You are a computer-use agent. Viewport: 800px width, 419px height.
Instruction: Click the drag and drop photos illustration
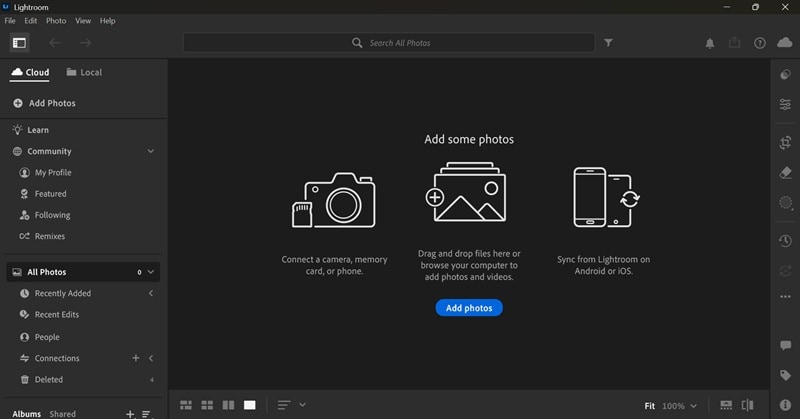pyautogui.click(x=466, y=192)
